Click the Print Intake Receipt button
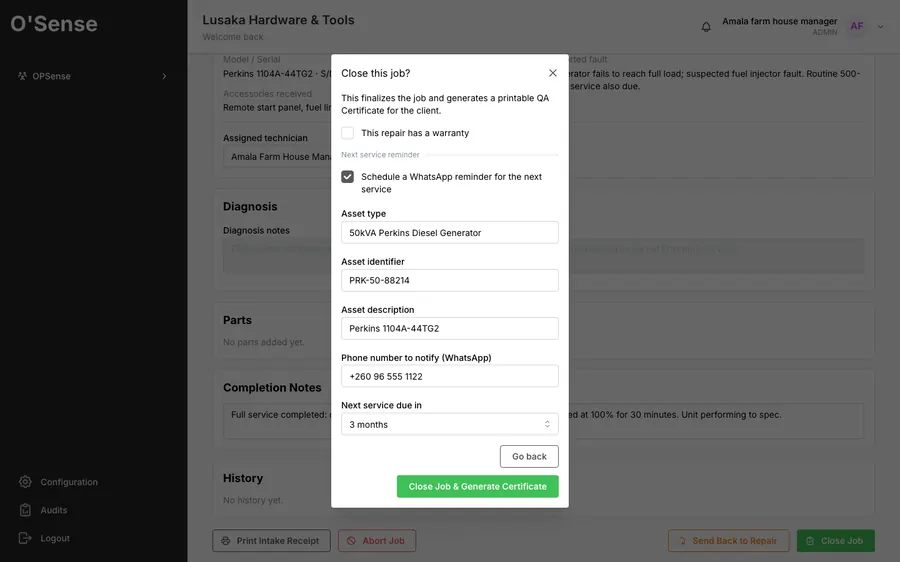The image size is (900, 562). point(271,540)
